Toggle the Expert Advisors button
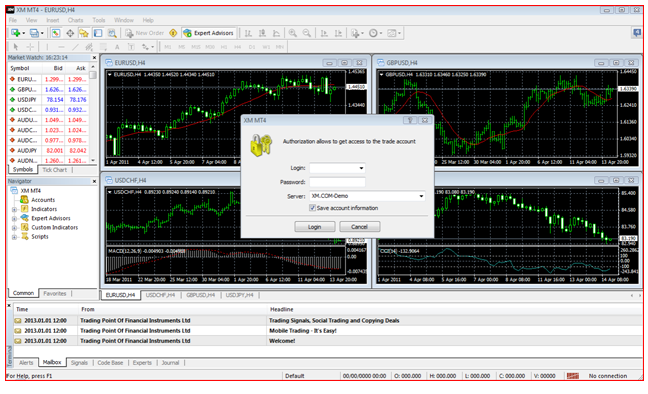648x394 pixels. [x=209, y=33]
